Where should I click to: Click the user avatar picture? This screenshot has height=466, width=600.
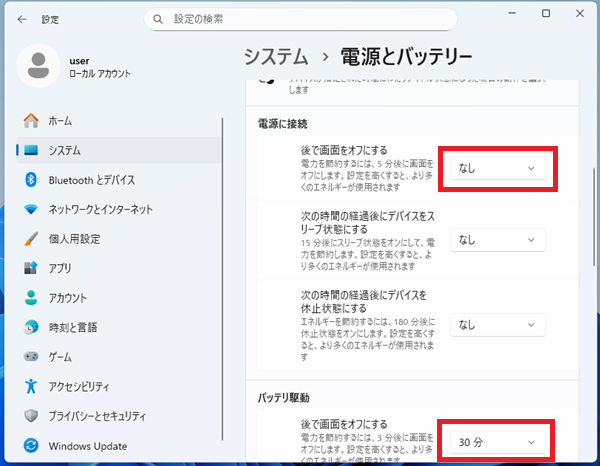(38, 66)
